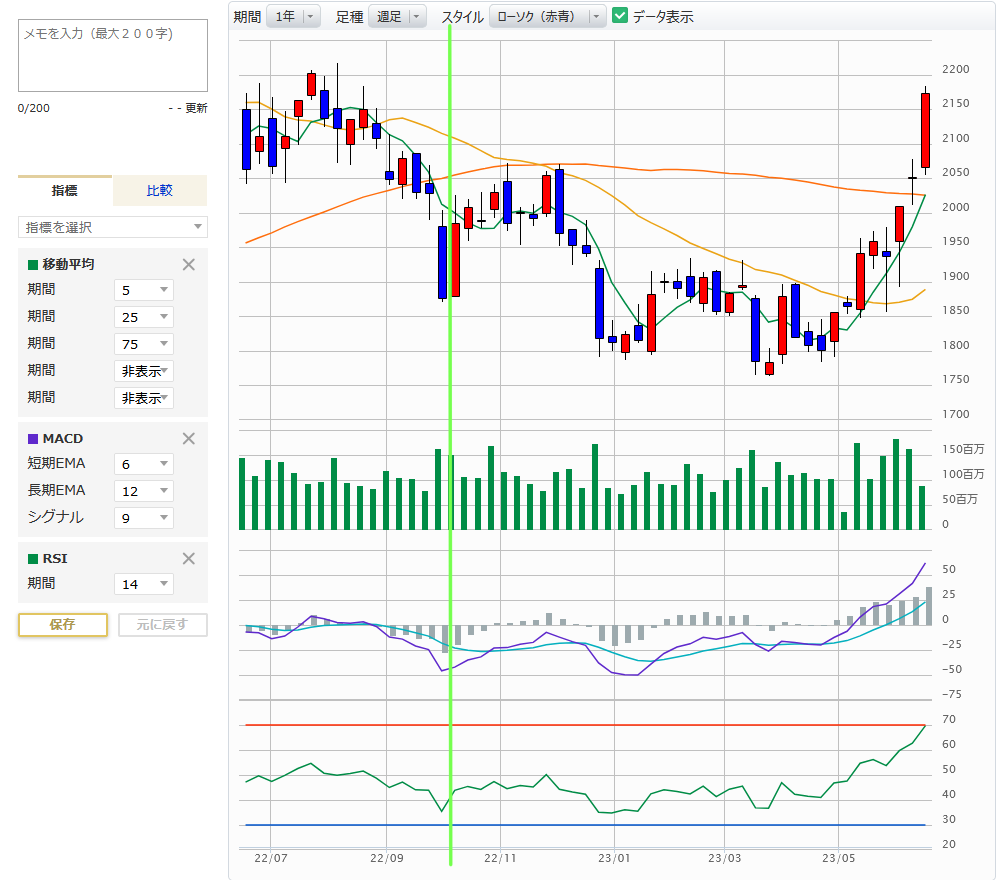Toggle the データ表示 checkbox
996x880 pixels.
pos(620,16)
